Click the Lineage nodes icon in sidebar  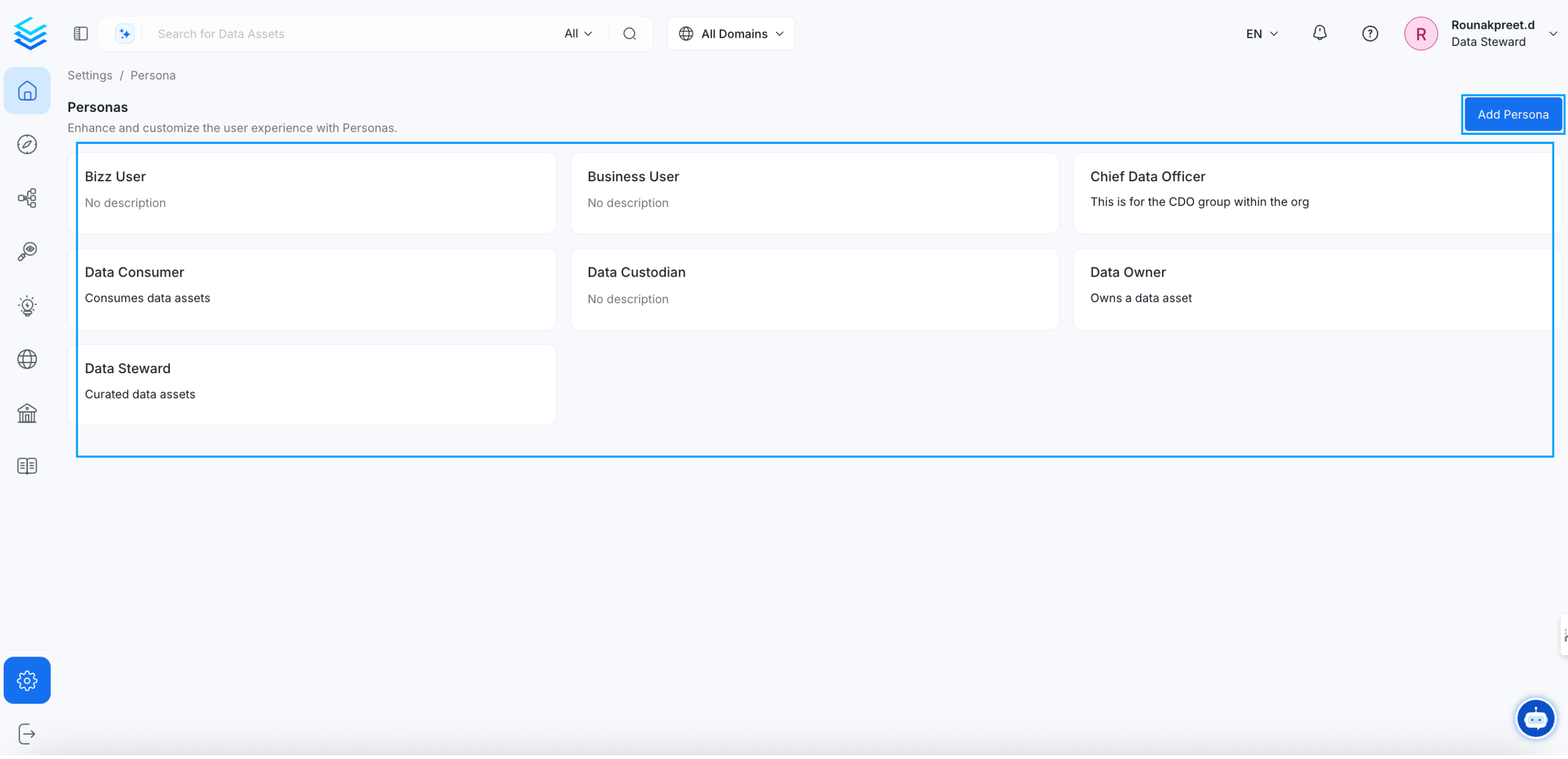tap(27, 199)
